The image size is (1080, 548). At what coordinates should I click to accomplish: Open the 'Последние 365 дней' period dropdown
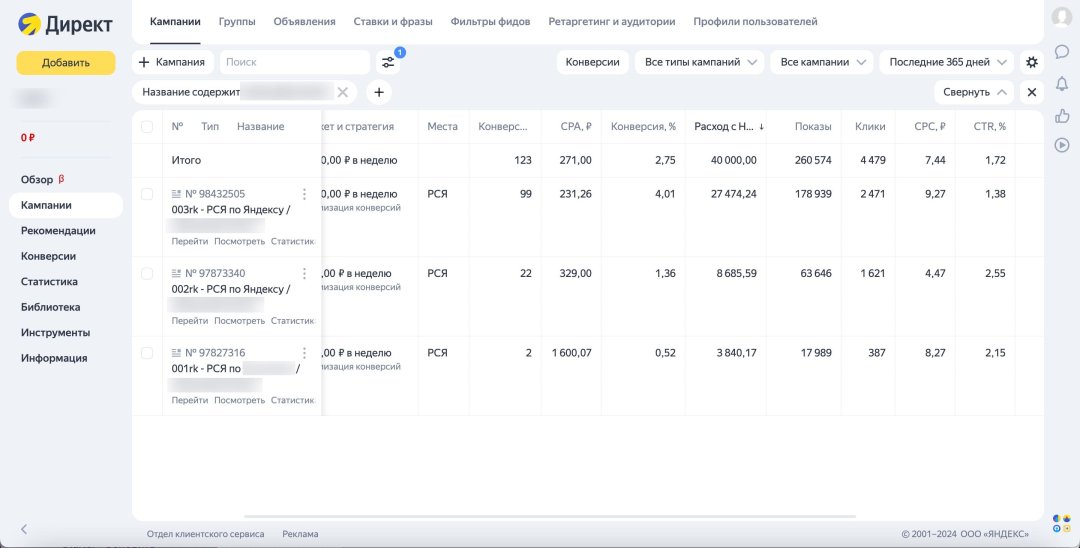click(x=946, y=62)
